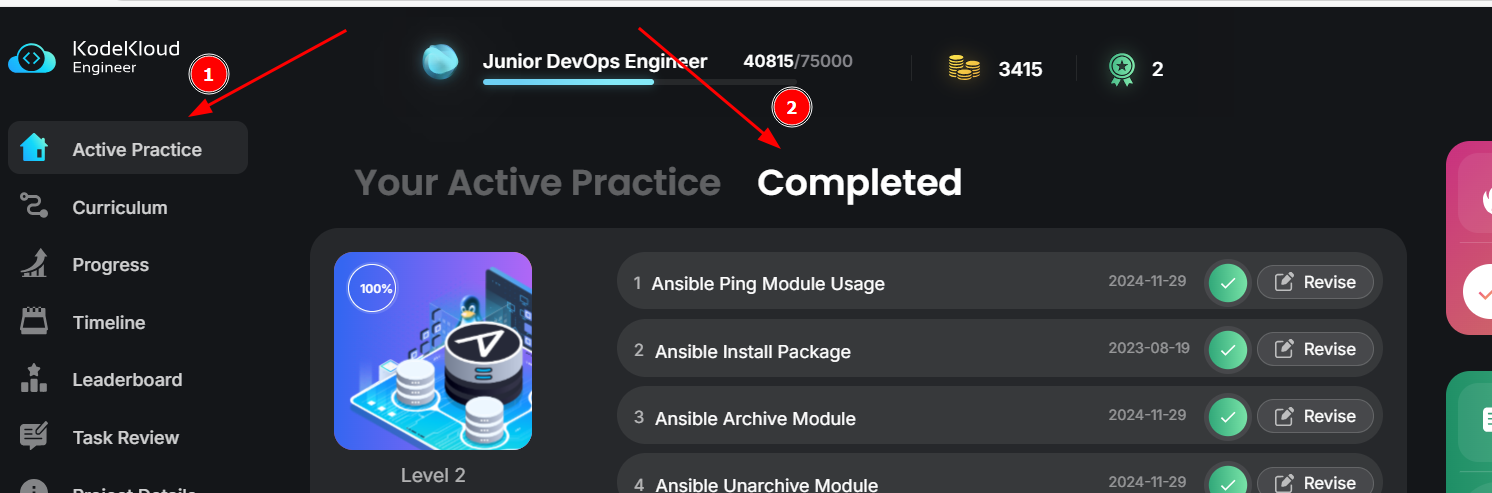Click the KodeKloud Engineer cloud logo
The height and width of the screenshot is (493, 1492).
point(32,58)
